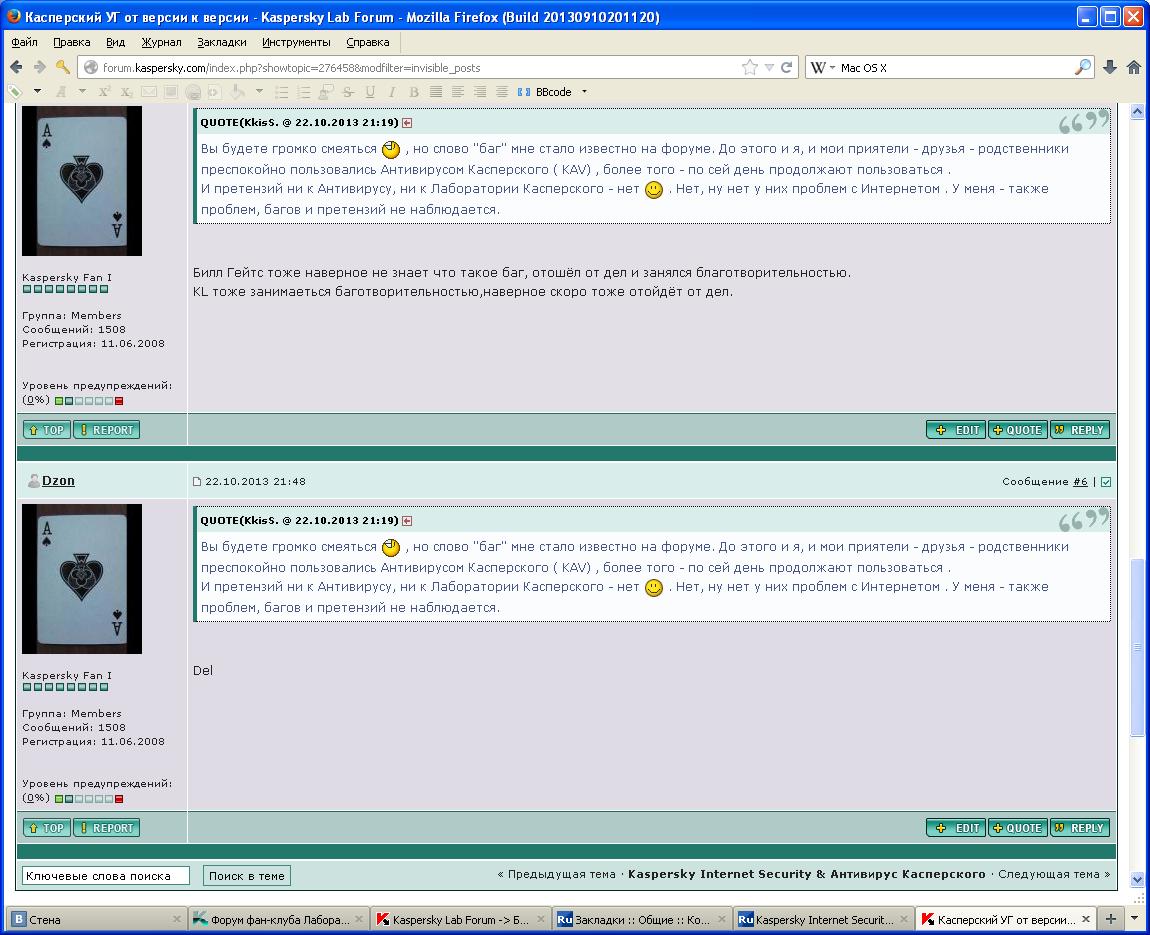
Task: List all tabs with the tab bar arrow
Action: pos(1134,918)
